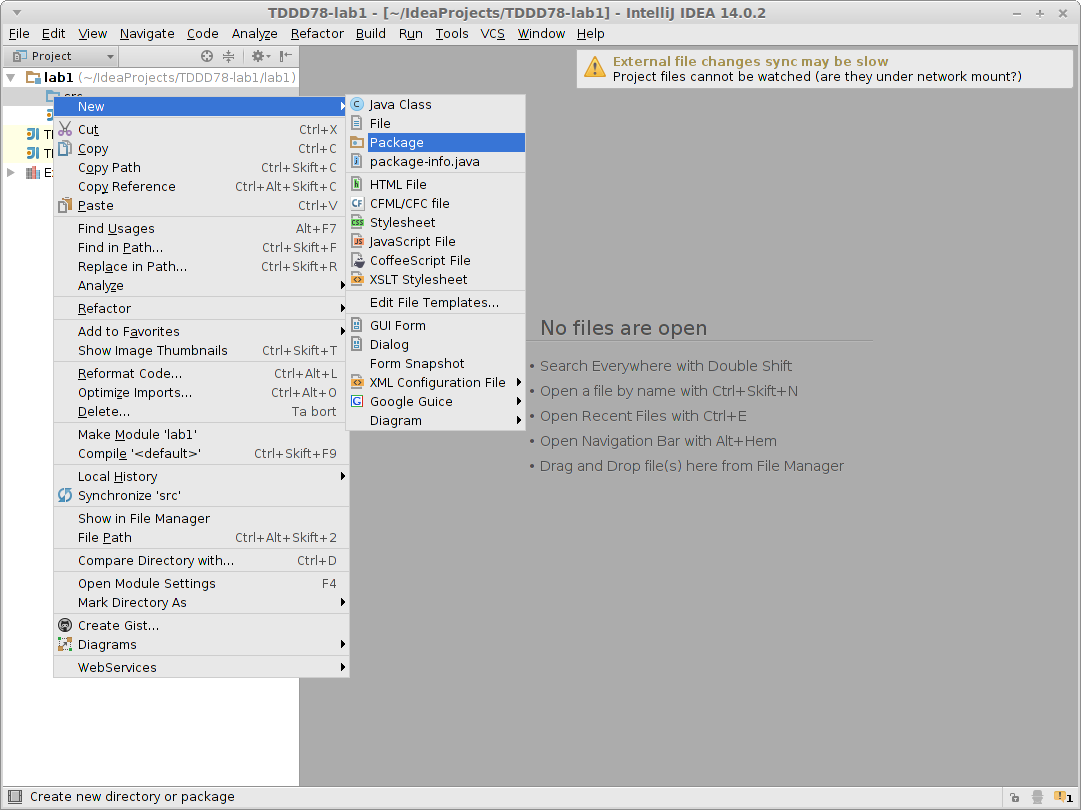Create a new GUI Form

[x=436, y=325]
